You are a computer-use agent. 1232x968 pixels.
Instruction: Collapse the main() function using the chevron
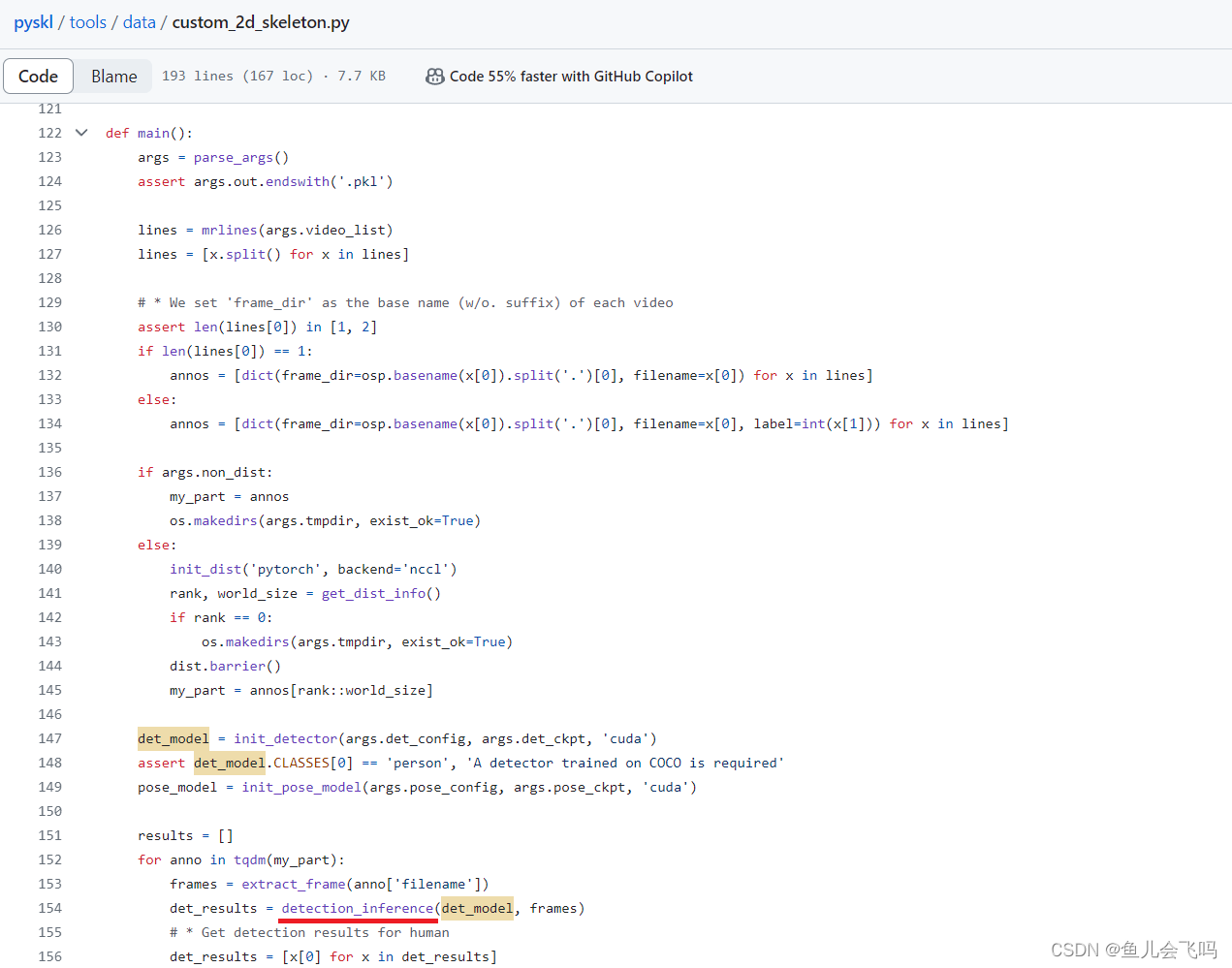pyautogui.click(x=80, y=132)
